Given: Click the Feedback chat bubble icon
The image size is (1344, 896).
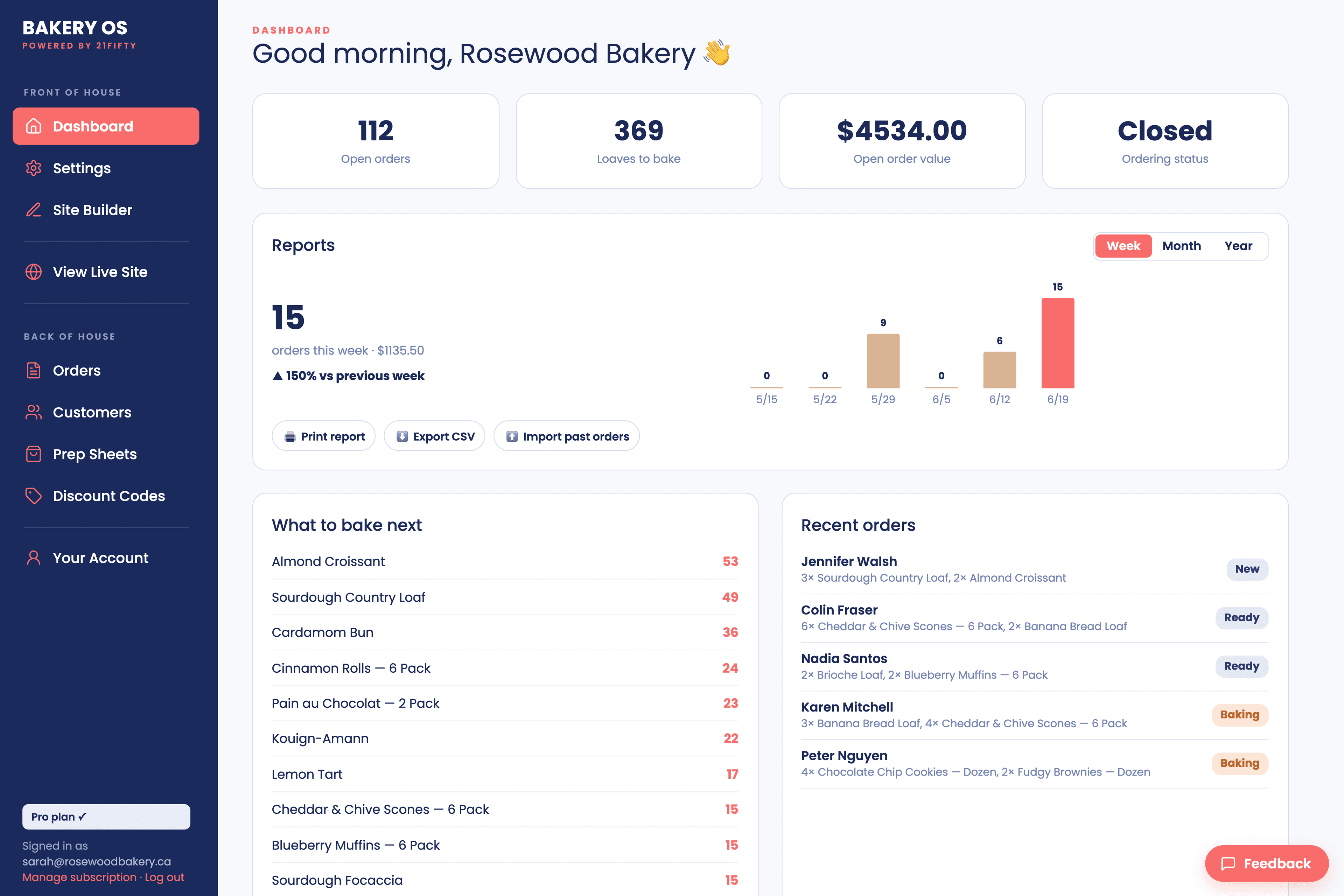Looking at the screenshot, I should [1228, 863].
